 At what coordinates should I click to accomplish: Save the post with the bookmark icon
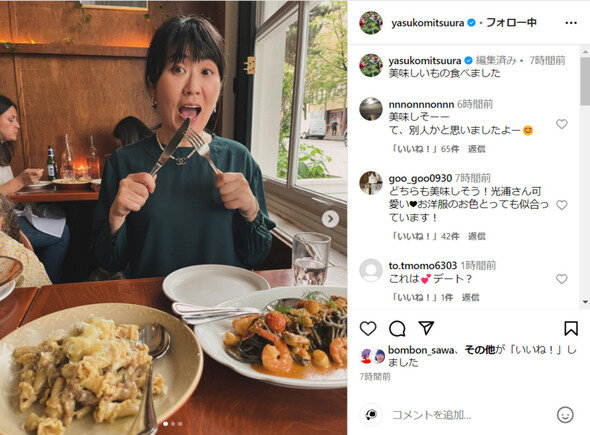pos(571,328)
